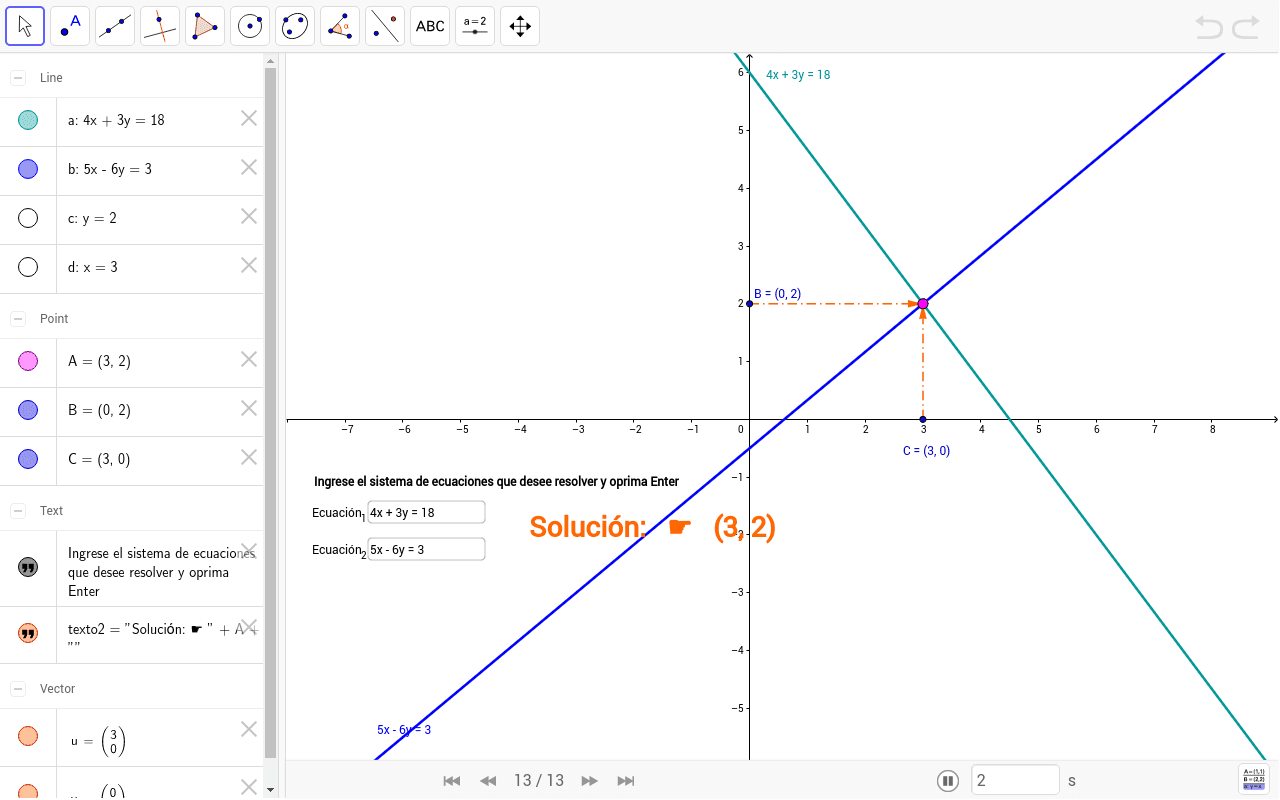Go to next construction step

click(x=590, y=781)
